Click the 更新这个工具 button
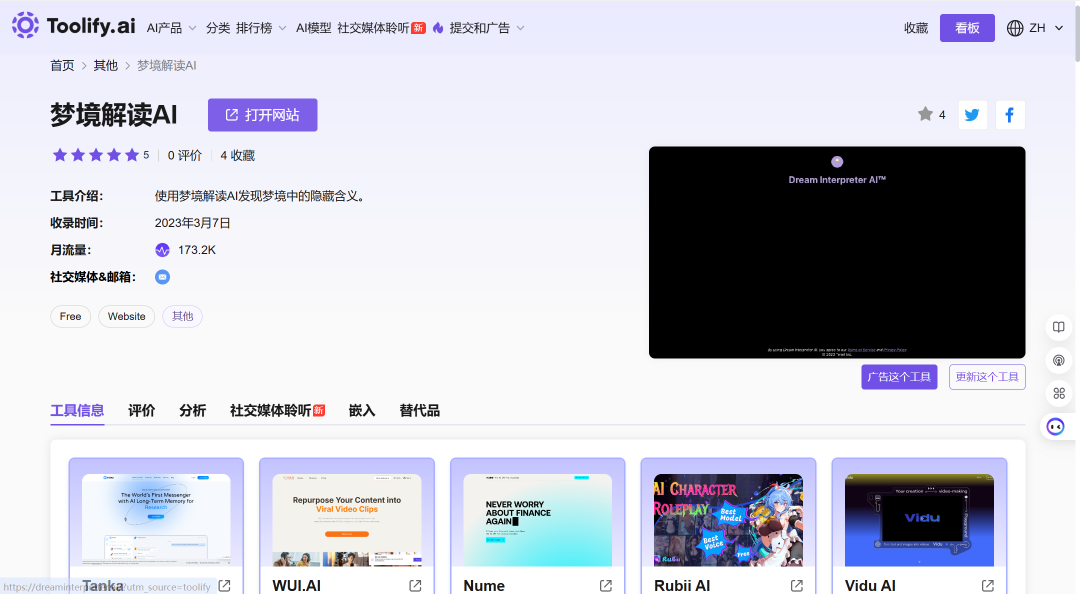The height and width of the screenshot is (594, 1080). point(987,377)
